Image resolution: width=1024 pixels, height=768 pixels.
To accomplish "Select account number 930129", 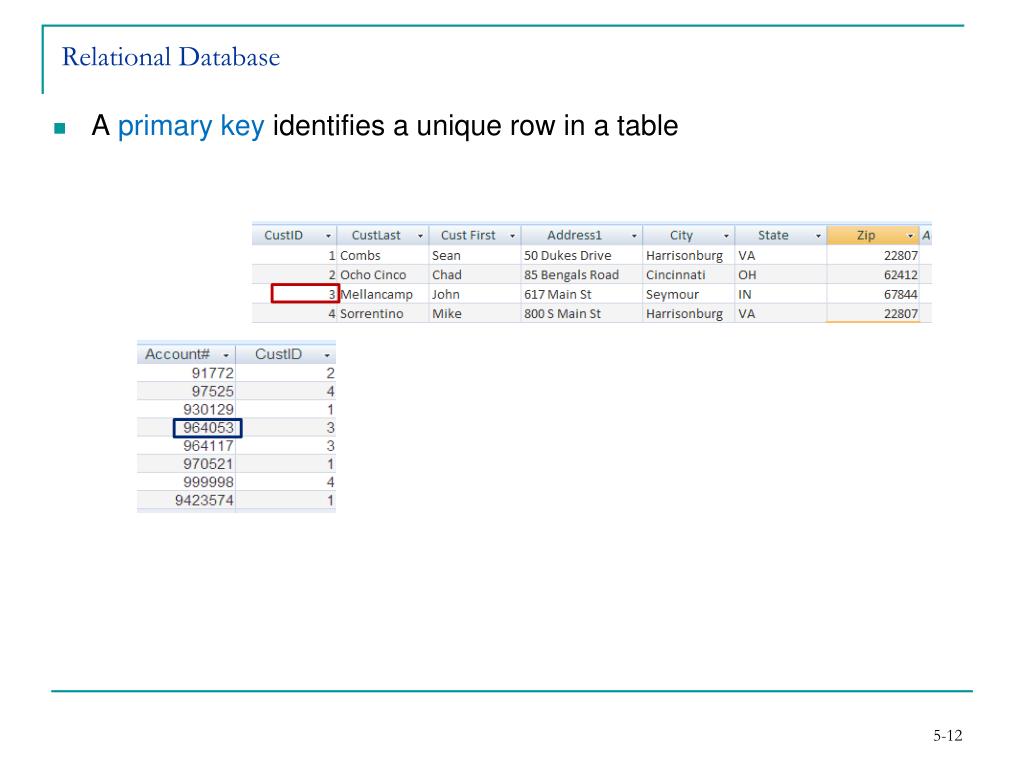I will [186, 409].
